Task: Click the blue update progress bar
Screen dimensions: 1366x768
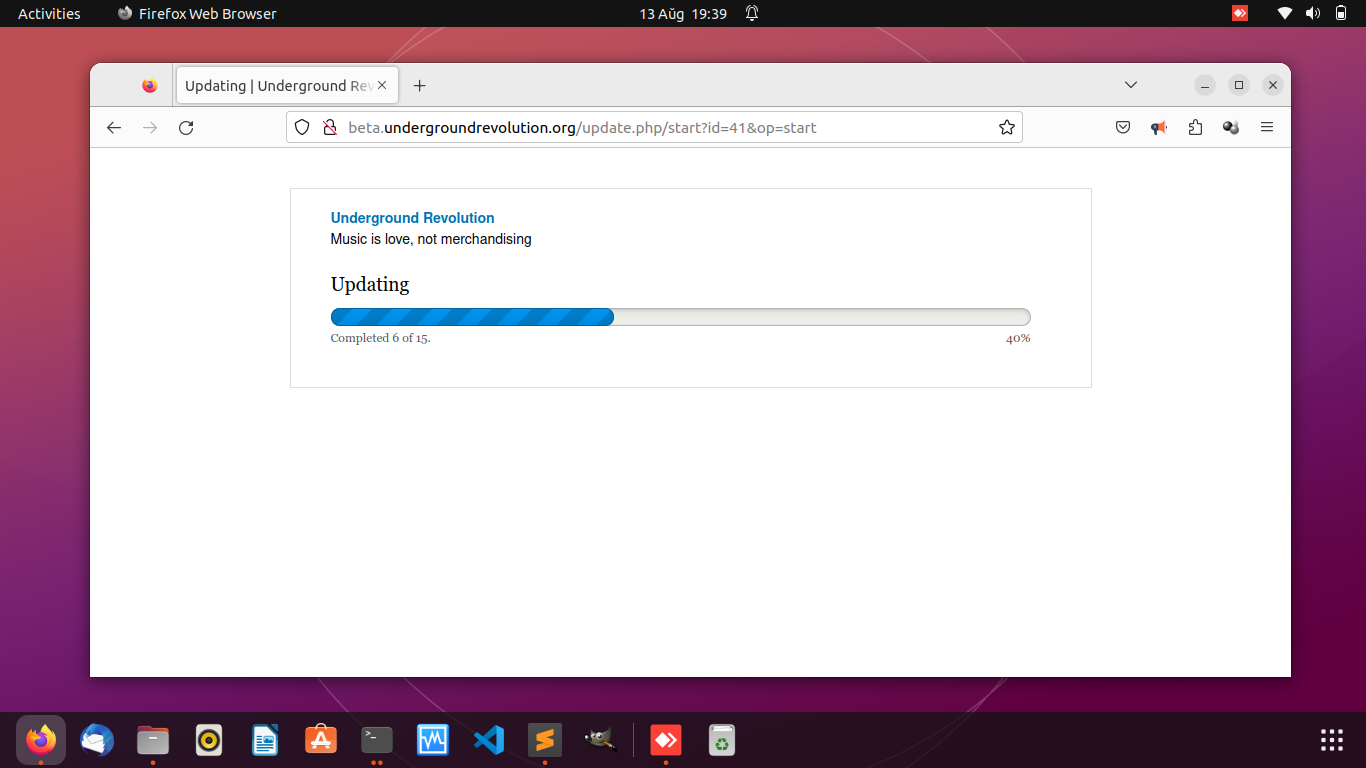Action: (x=472, y=317)
